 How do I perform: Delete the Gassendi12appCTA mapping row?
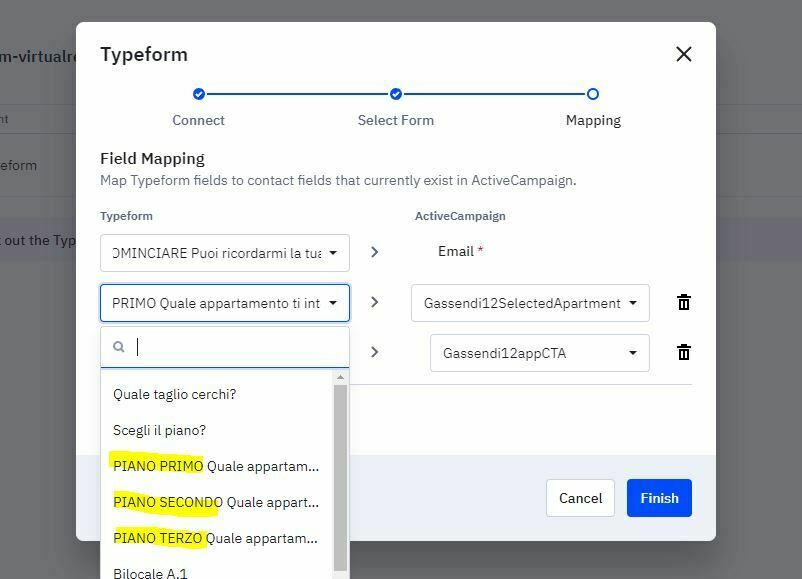tap(683, 352)
